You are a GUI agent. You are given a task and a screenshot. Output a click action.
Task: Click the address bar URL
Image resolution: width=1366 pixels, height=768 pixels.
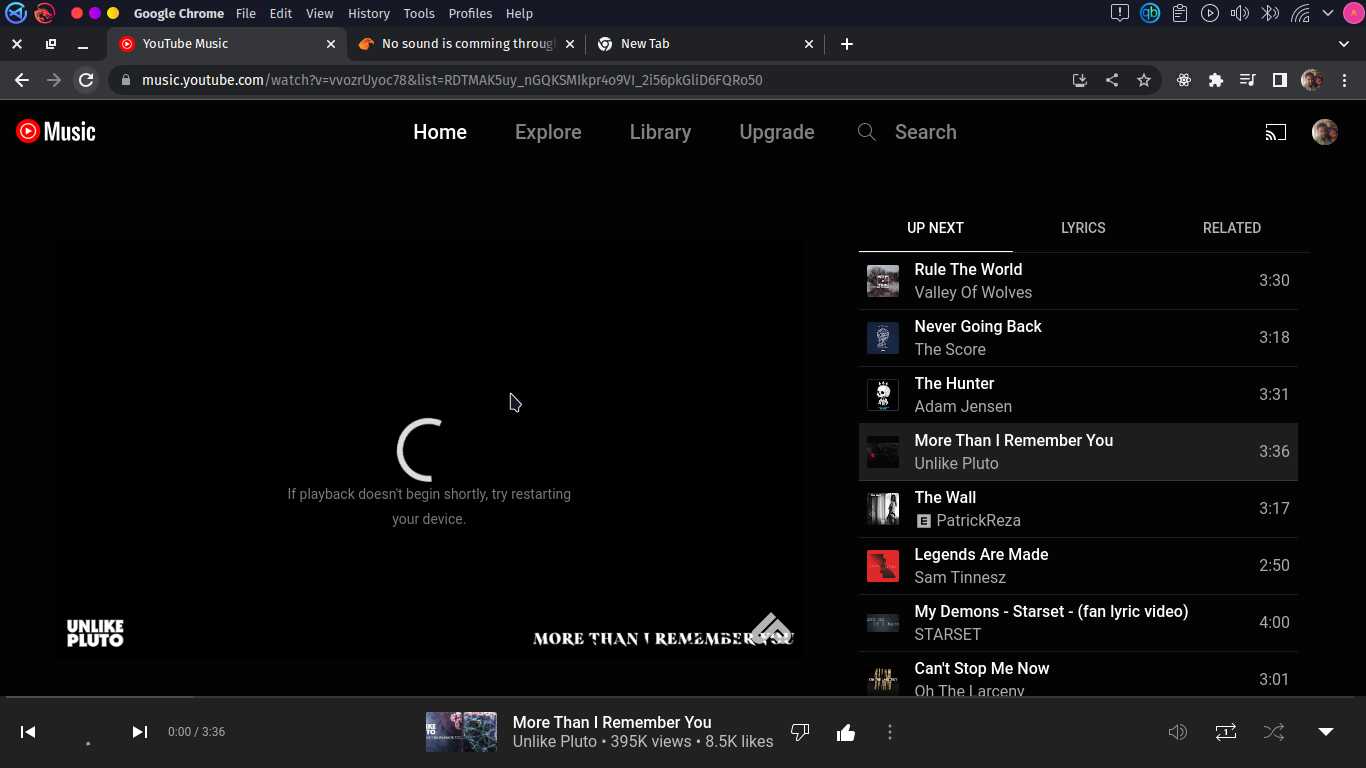(452, 80)
